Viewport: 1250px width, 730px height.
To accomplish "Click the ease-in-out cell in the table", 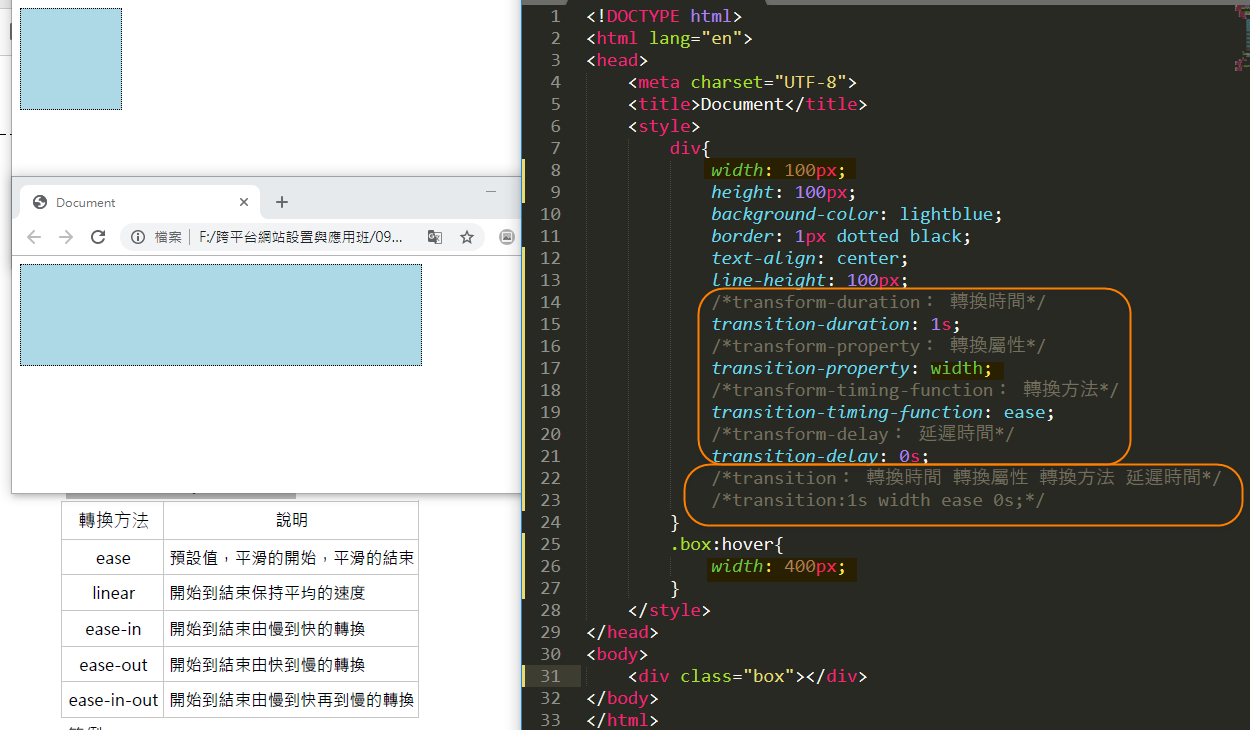I will [113, 700].
